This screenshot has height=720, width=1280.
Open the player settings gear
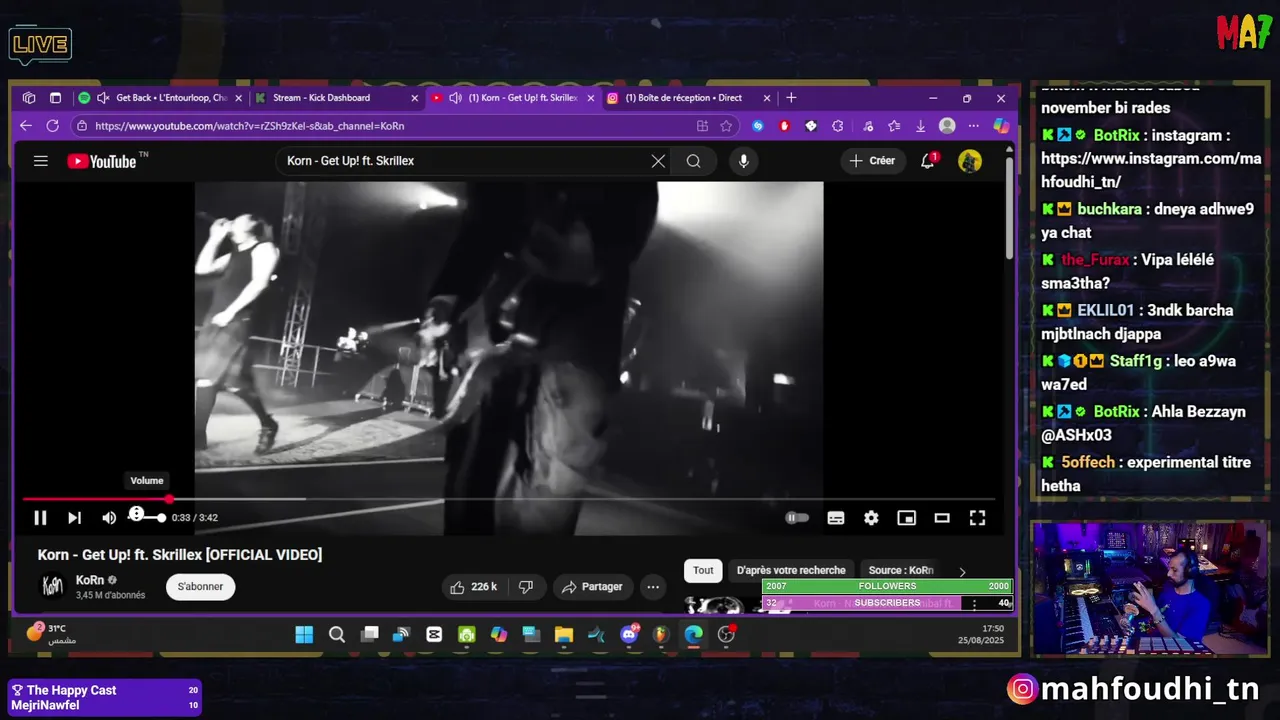(x=871, y=518)
